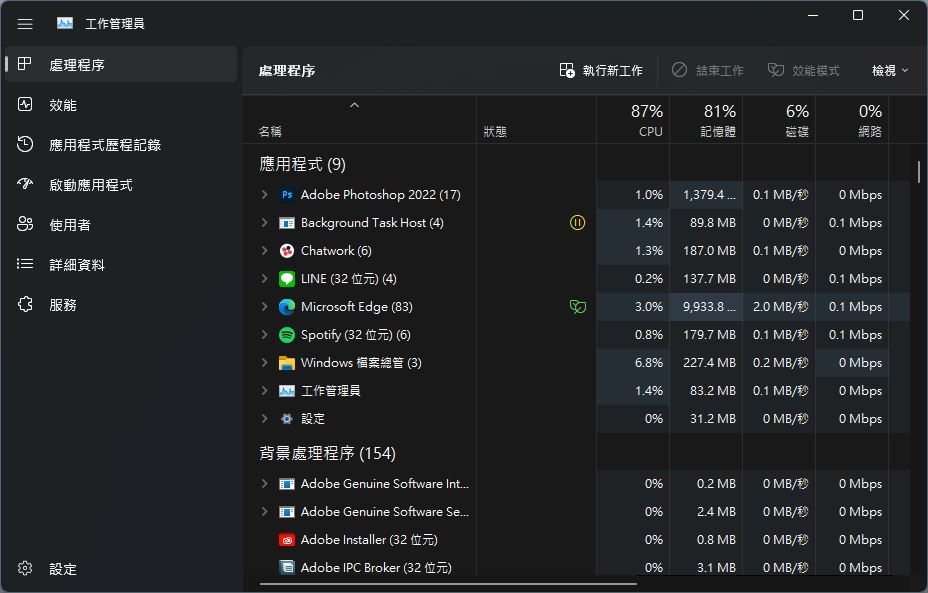Image resolution: width=928 pixels, height=593 pixels.
Task: Click the 詳細資料 list icon
Action: (25, 264)
